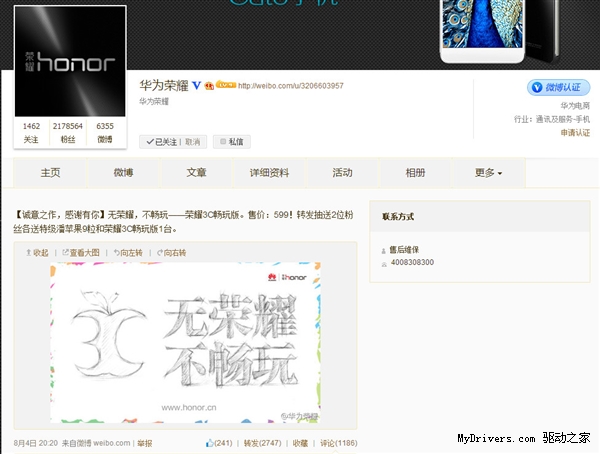Image resolution: width=600 pixels, height=454 pixels.
Task: Open the 详细资料 tab
Action: (269, 173)
